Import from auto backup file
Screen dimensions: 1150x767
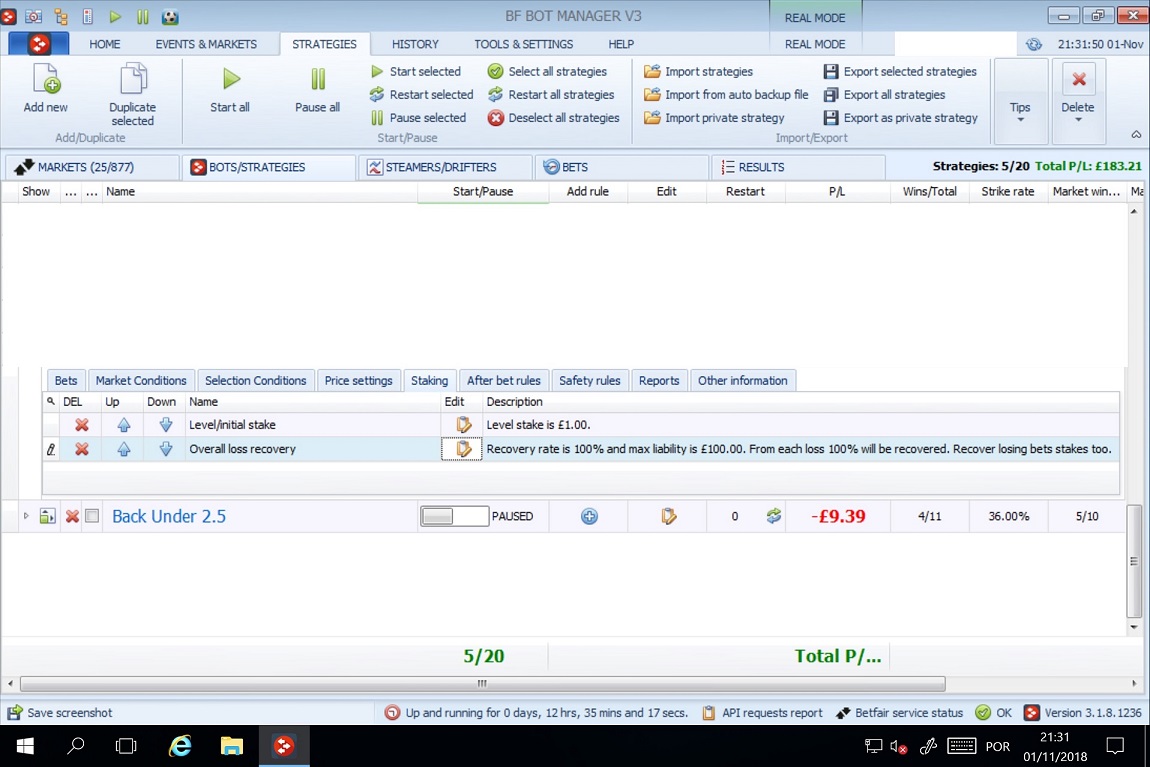coord(726,95)
